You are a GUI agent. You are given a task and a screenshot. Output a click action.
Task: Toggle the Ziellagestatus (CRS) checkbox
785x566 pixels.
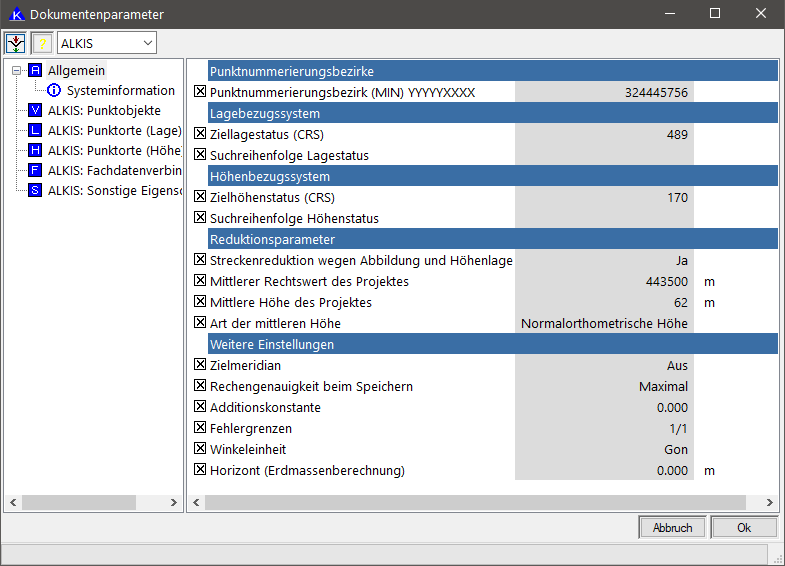(199, 134)
